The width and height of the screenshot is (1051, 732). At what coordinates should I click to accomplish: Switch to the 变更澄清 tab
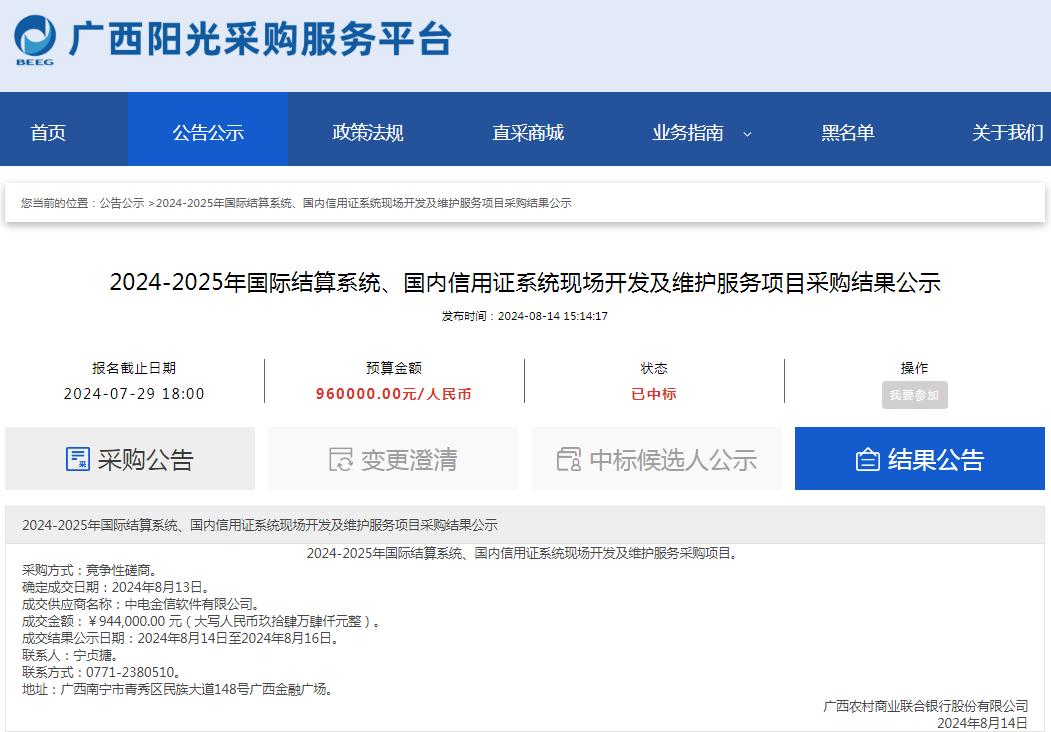coord(393,459)
